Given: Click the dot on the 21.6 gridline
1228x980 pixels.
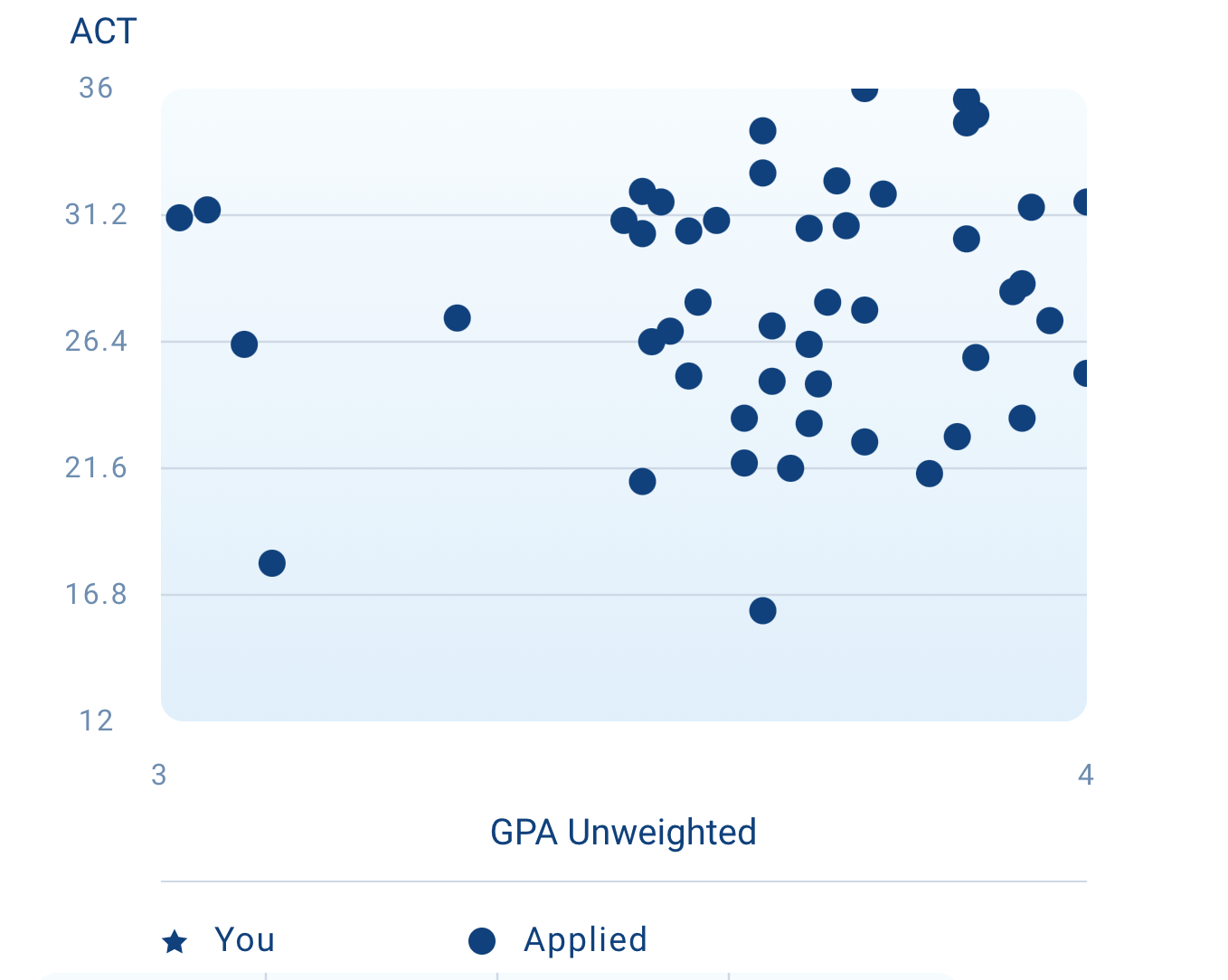Looking at the screenshot, I should (x=790, y=468).
